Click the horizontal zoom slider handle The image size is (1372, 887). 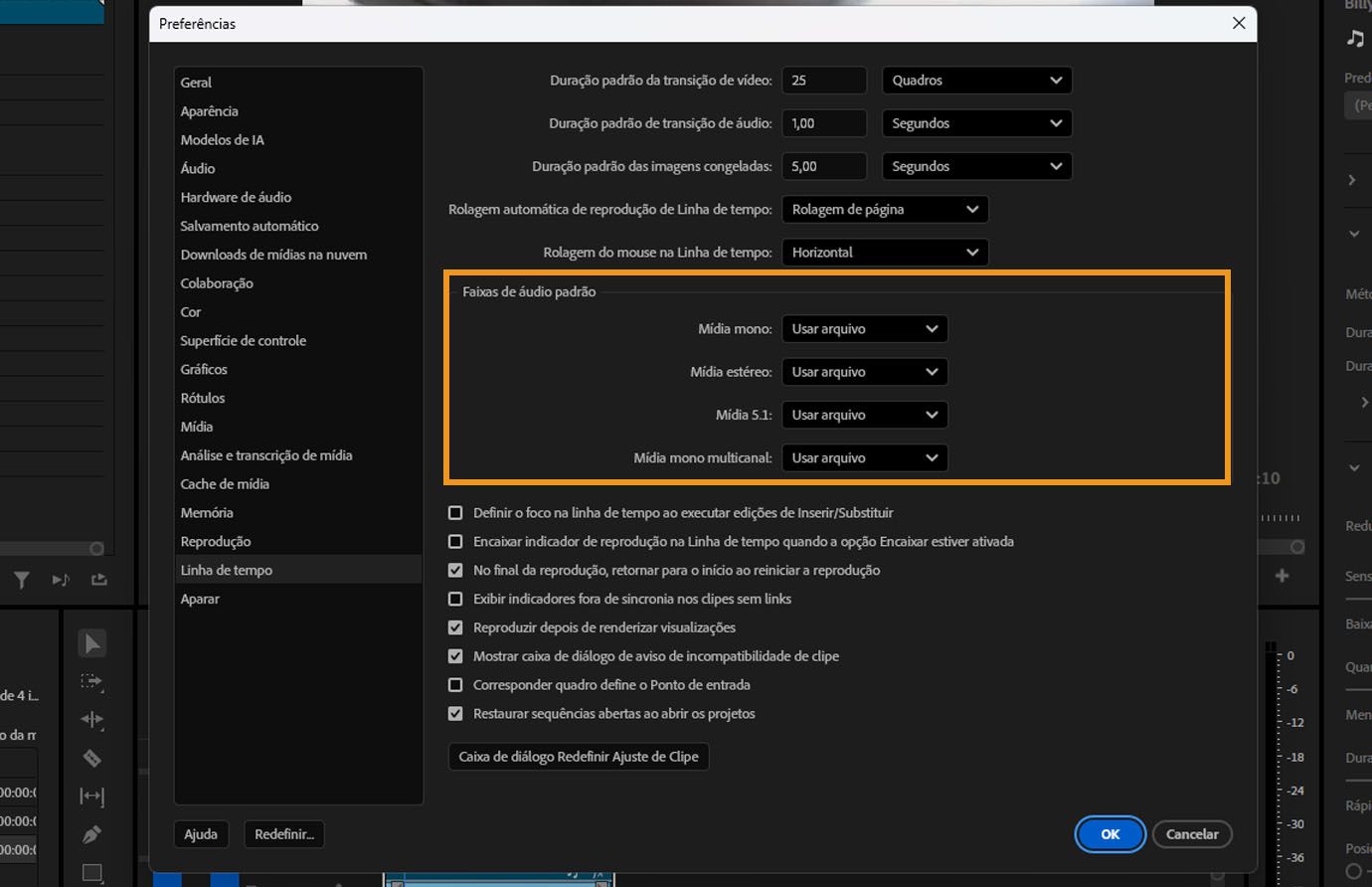tap(96, 548)
